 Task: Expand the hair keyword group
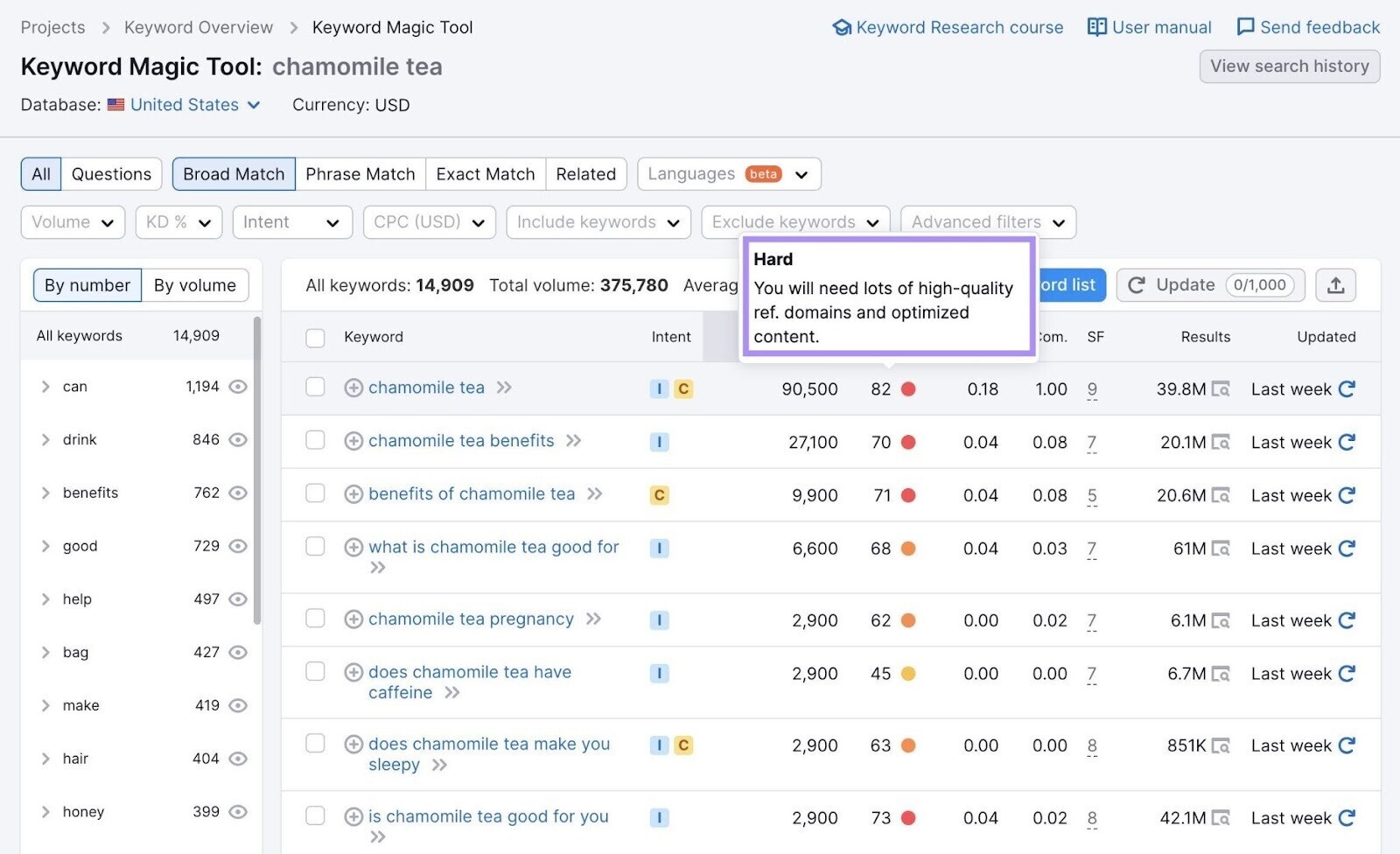[45, 759]
